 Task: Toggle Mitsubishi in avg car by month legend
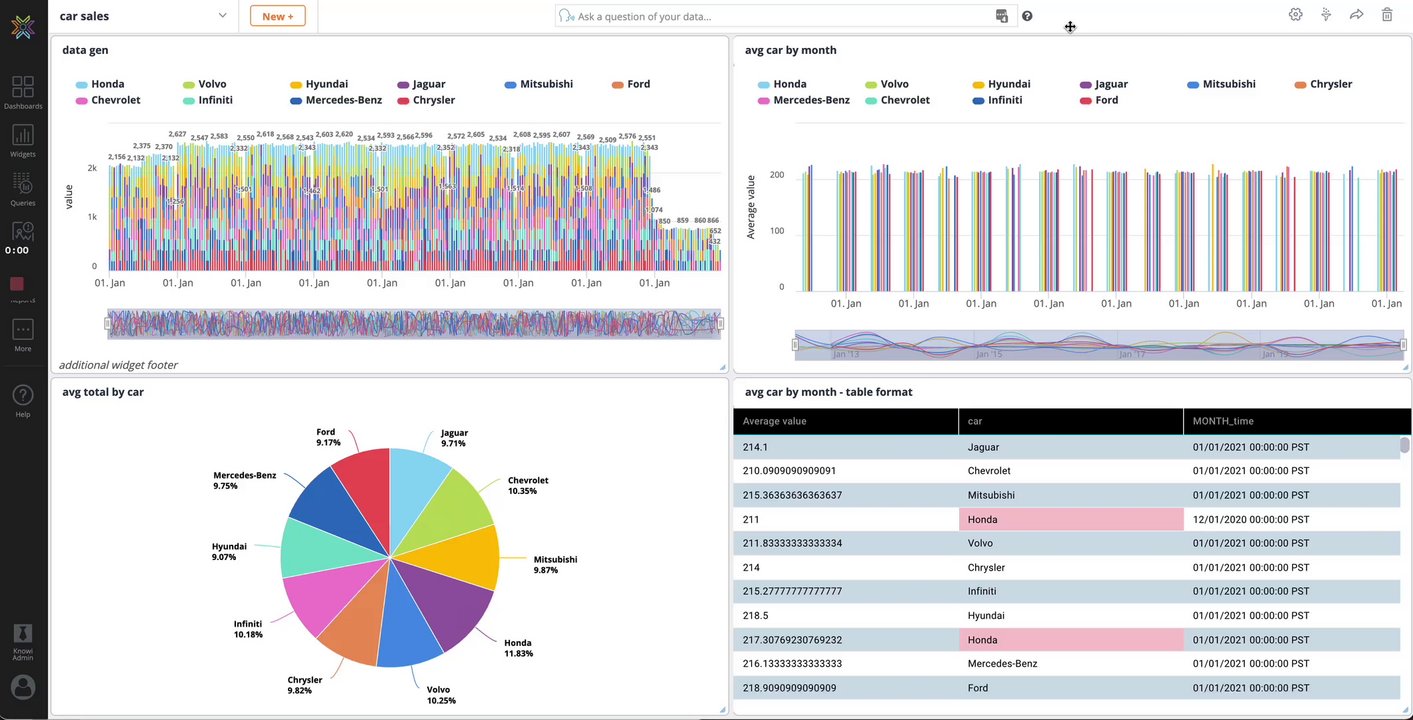[1221, 84]
